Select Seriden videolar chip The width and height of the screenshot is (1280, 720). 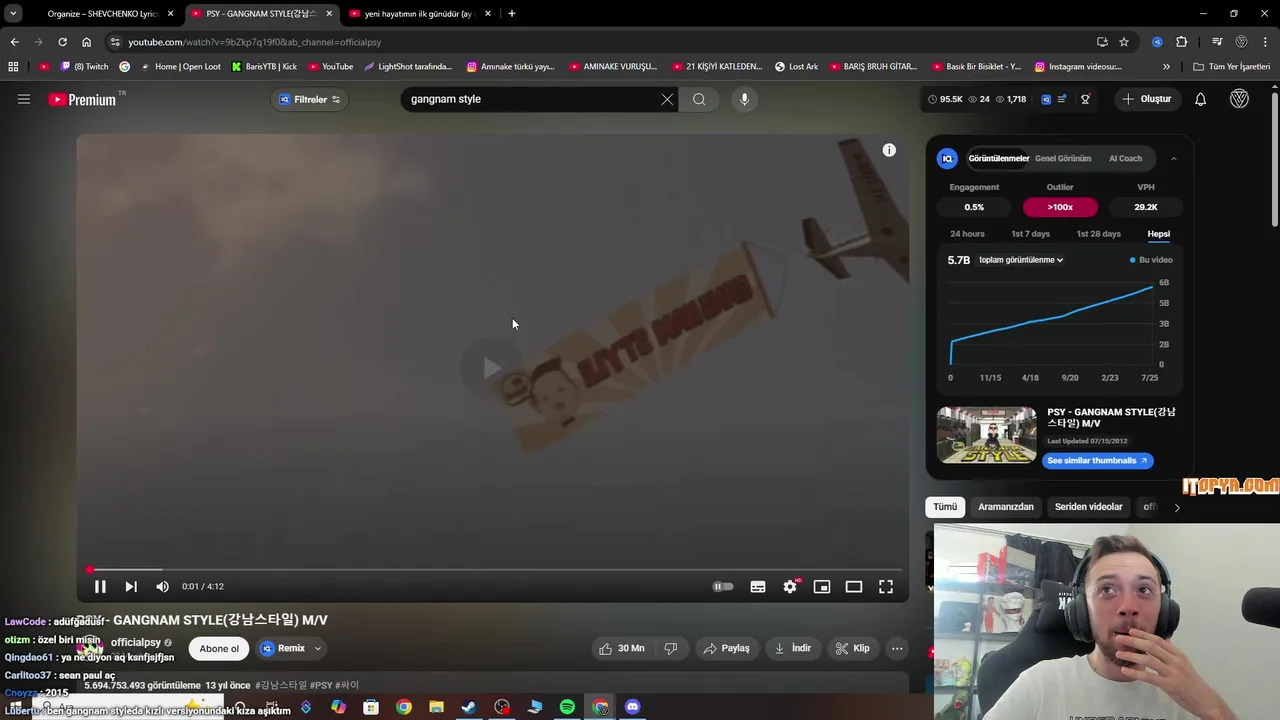1088,507
